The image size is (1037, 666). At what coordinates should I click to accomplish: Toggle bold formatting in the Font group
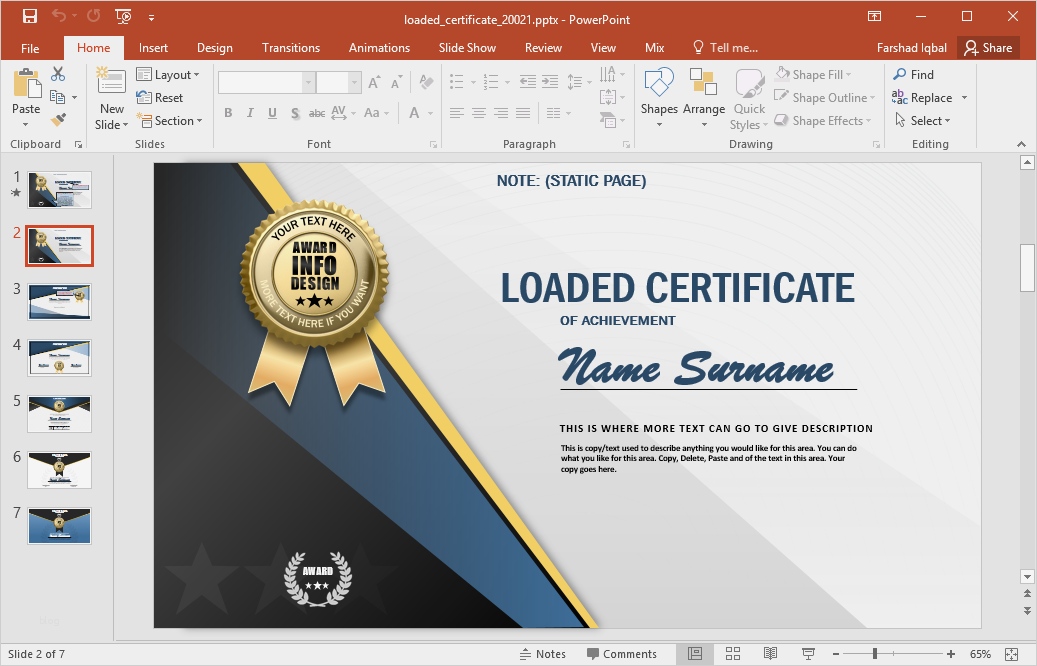pyautogui.click(x=228, y=113)
